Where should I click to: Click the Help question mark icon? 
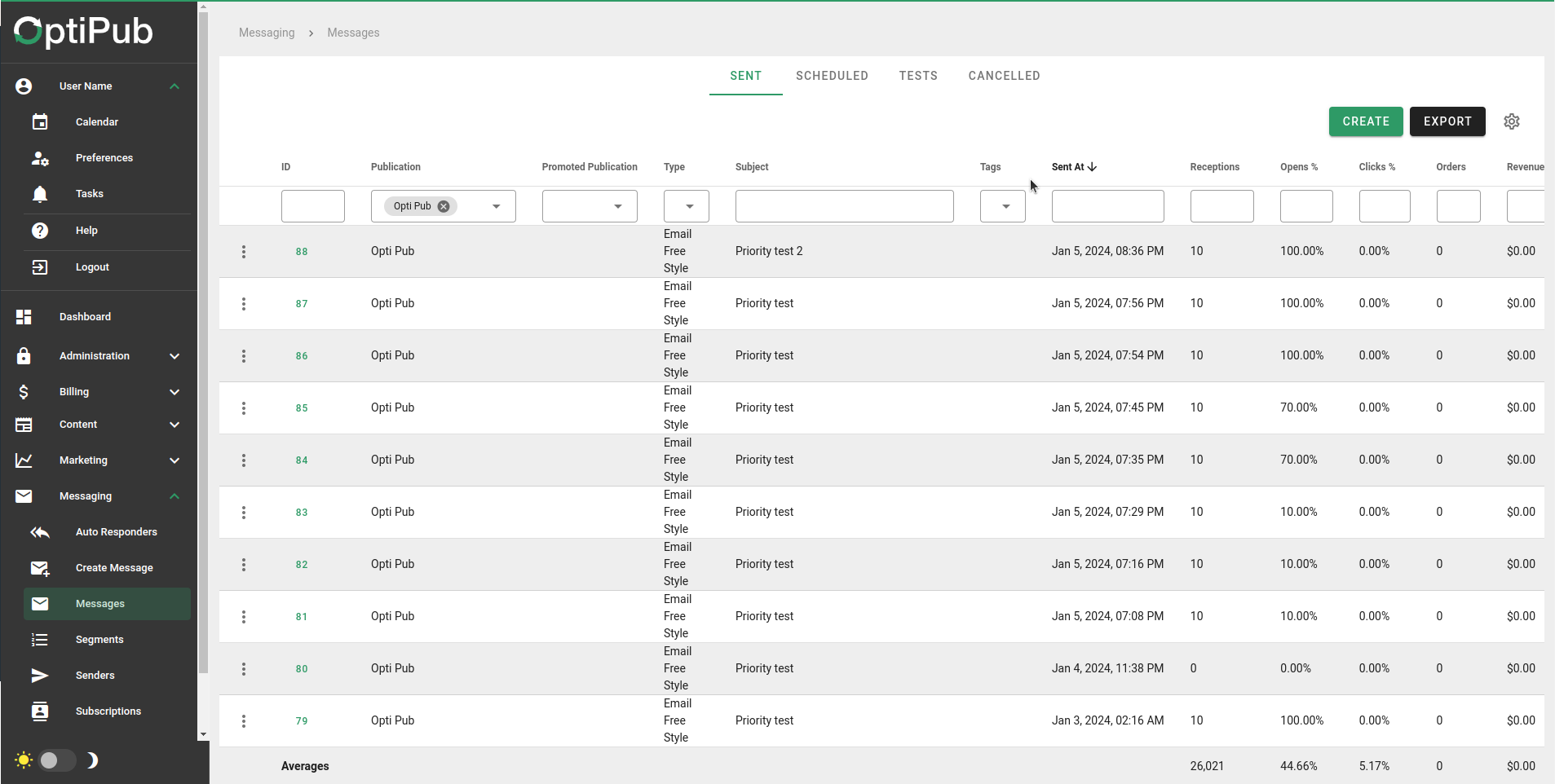click(40, 231)
